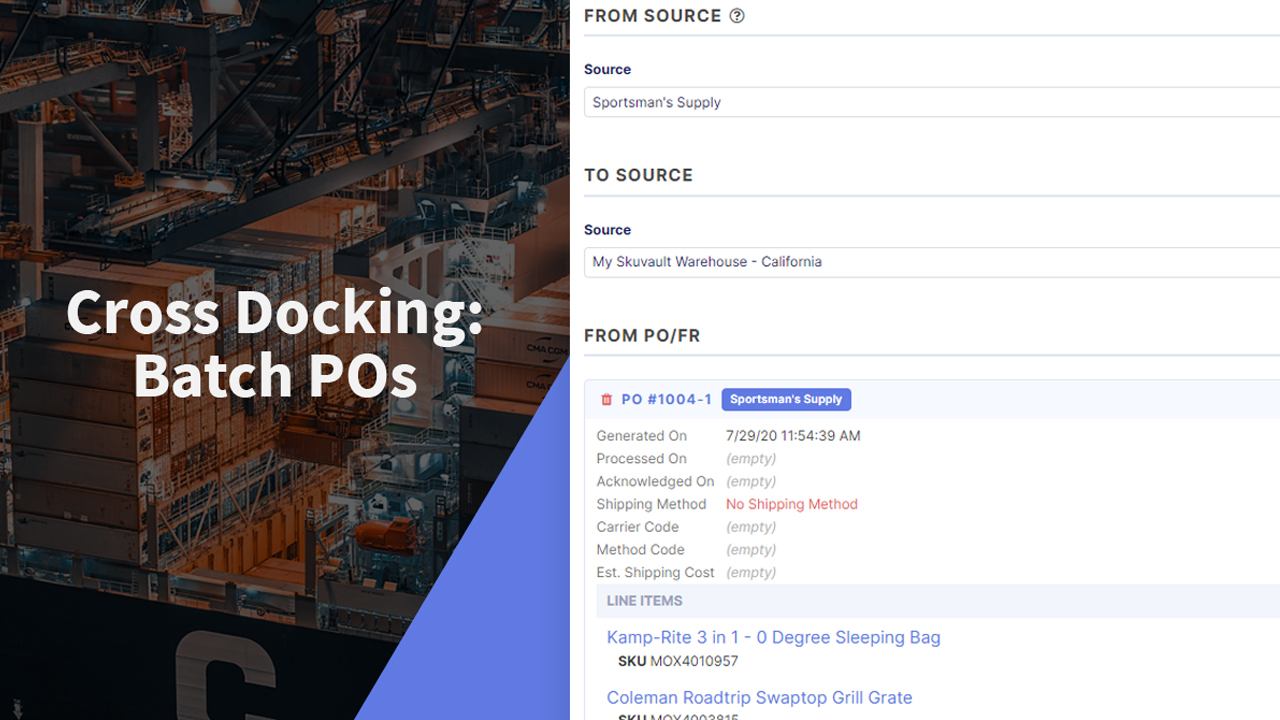Click the SKU value MOX4010957
This screenshot has height=720, width=1280.
(x=694, y=661)
